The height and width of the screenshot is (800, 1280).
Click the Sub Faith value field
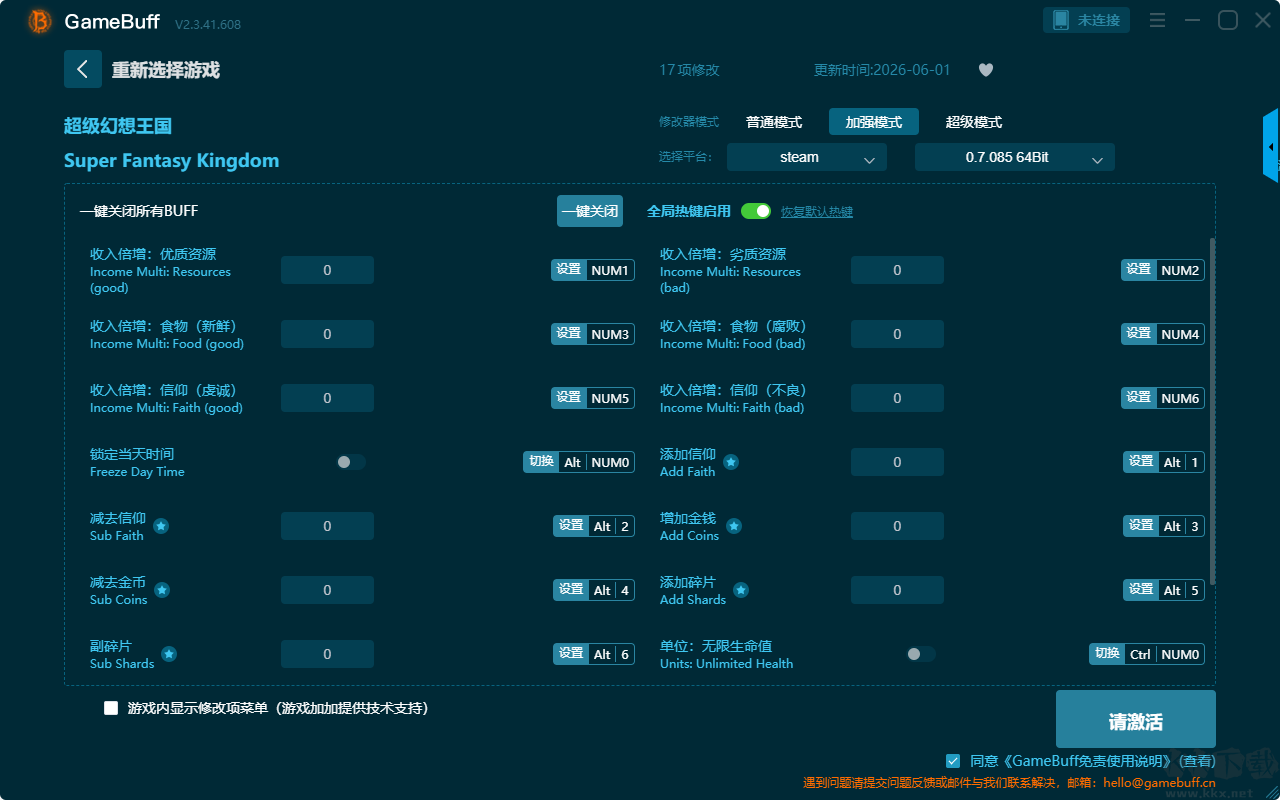[x=327, y=526]
